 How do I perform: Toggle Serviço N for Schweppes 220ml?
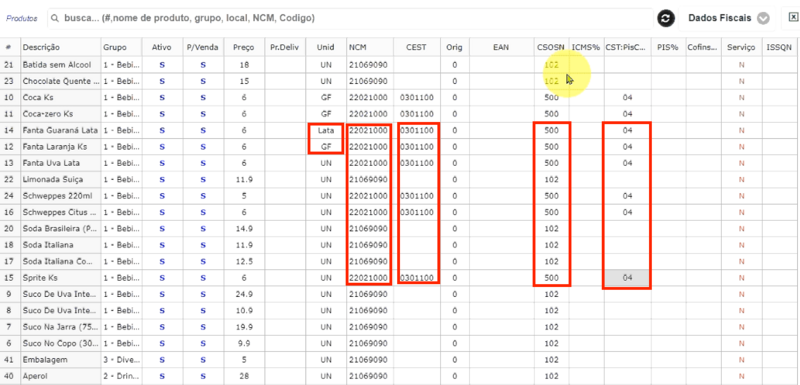tap(741, 196)
